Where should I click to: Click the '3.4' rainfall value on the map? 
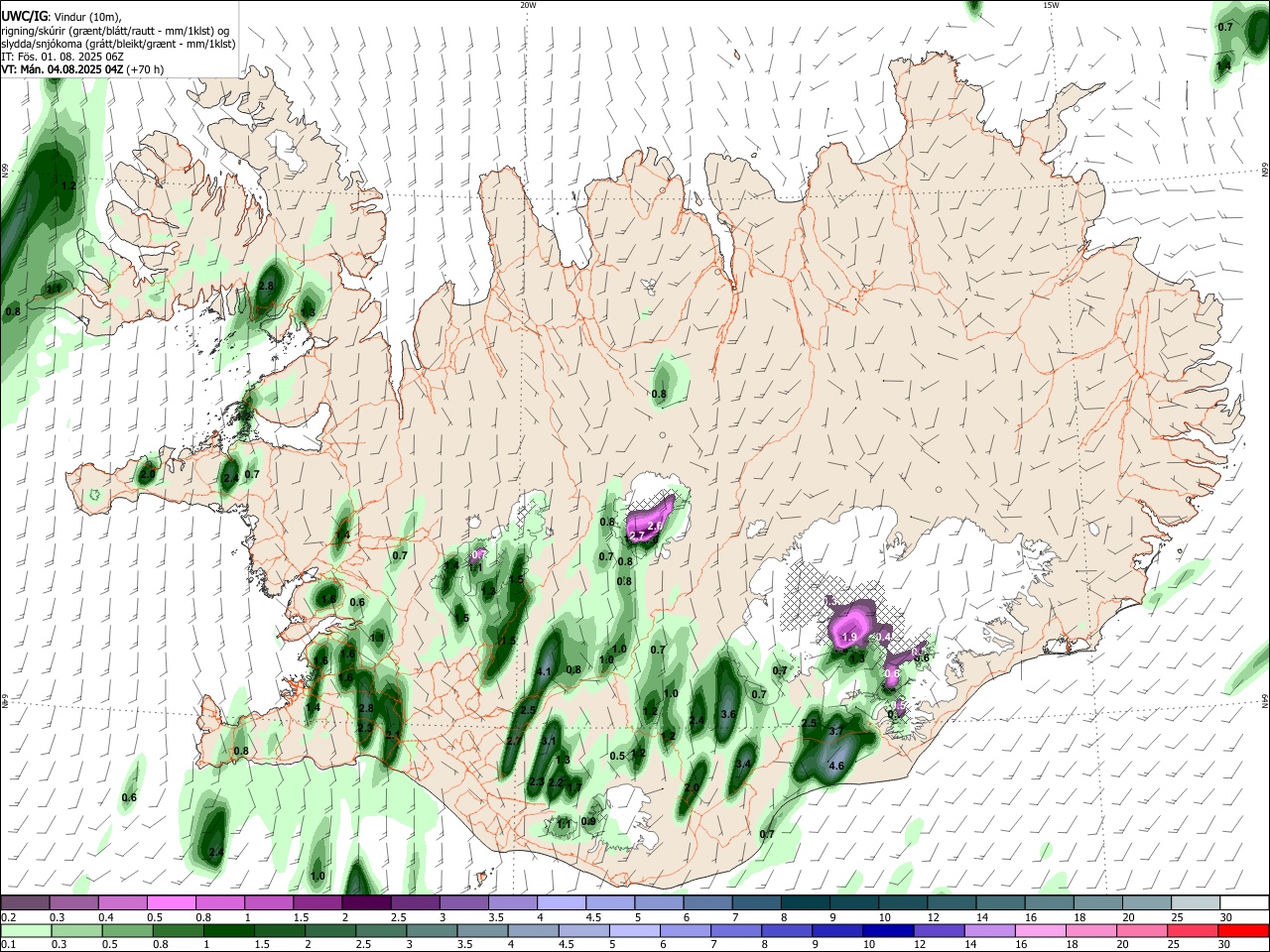point(744,764)
